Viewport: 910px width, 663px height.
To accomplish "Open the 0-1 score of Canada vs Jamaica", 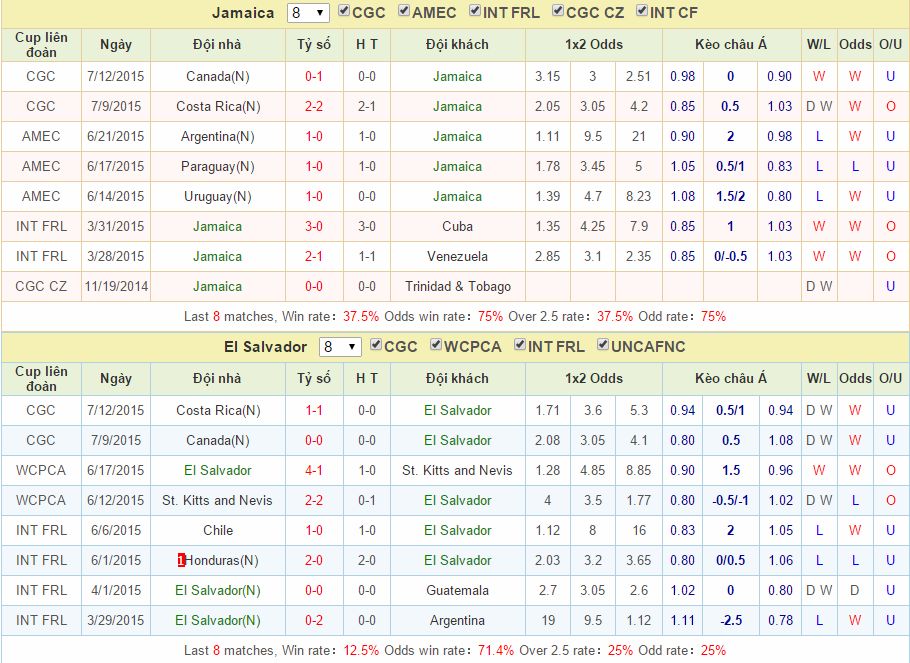I will (314, 76).
